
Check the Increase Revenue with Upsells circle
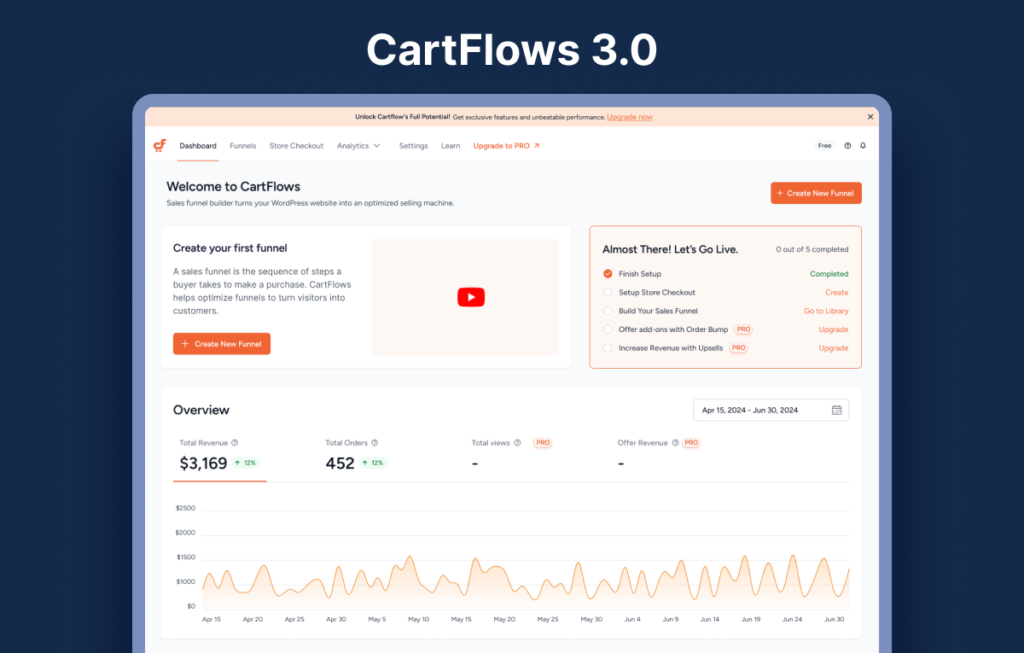(608, 348)
